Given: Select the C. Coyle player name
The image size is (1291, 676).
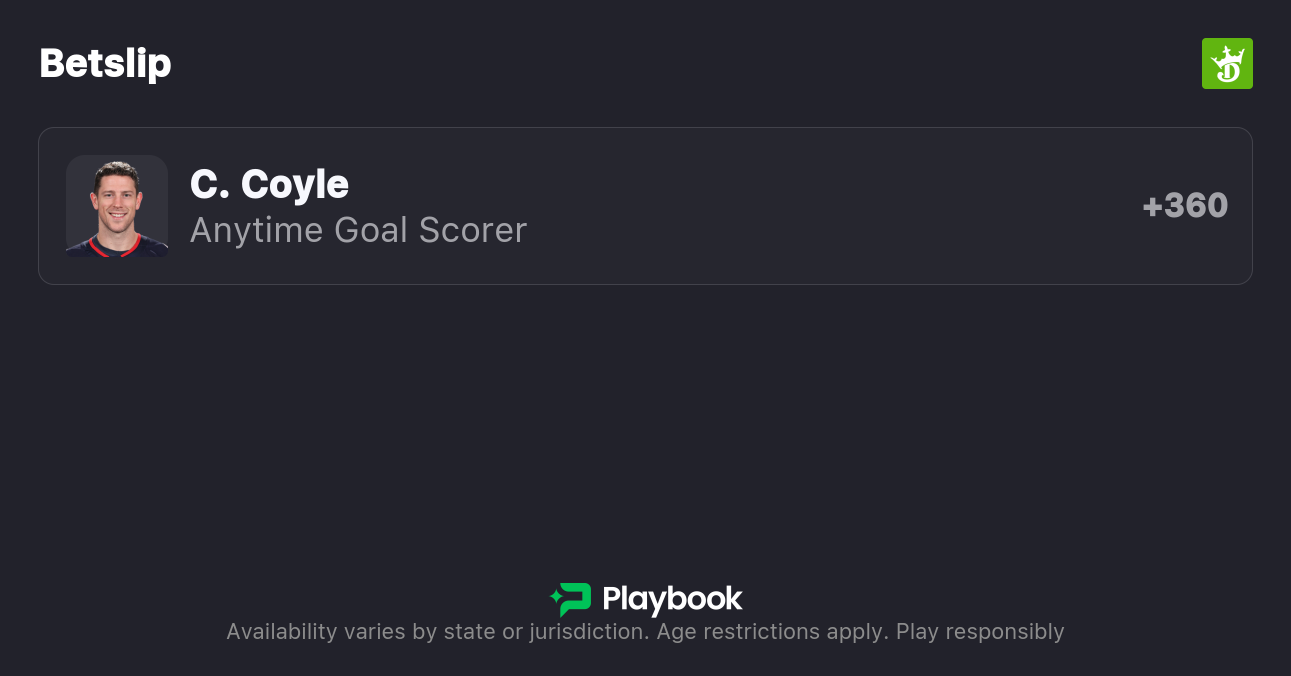Looking at the screenshot, I should tap(269, 184).
